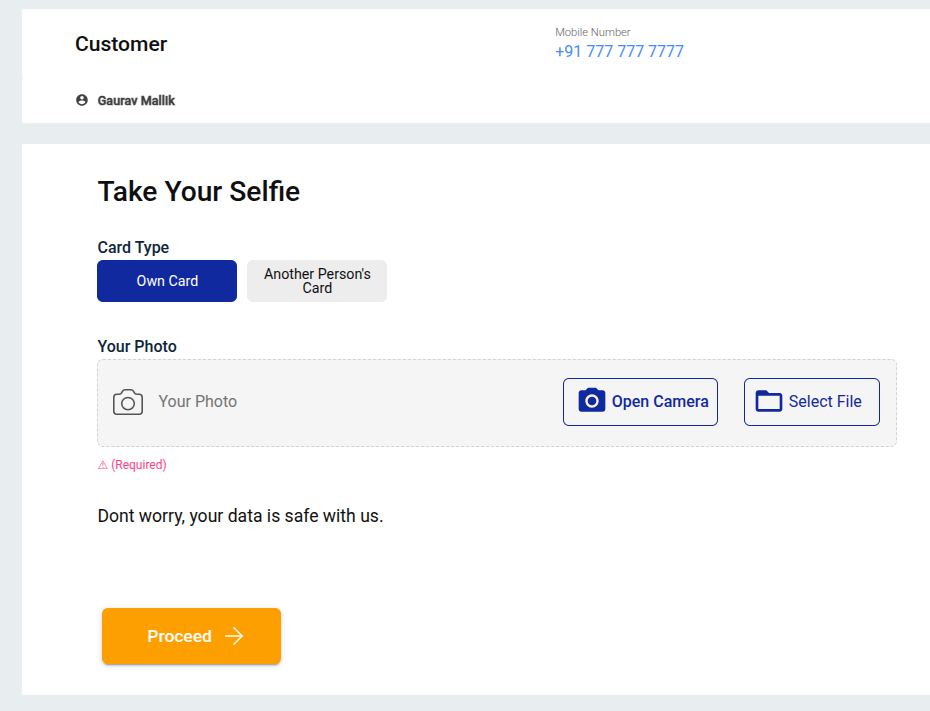Click the warning triangle icon next to Required
Image resolution: width=930 pixels, height=711 pixels.
coord(103,465)
